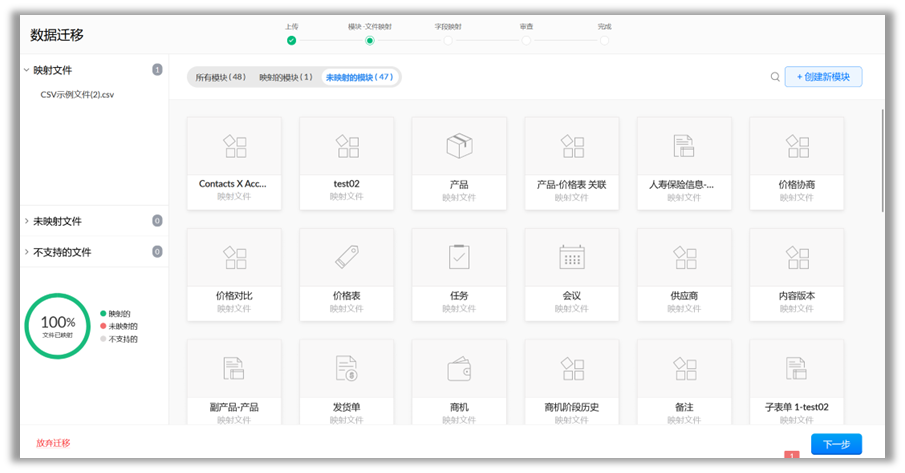Switch to 所有模块 (48) tab
Image resolution: width=905 pixels, height=473 pixels.
click(220, 77)
